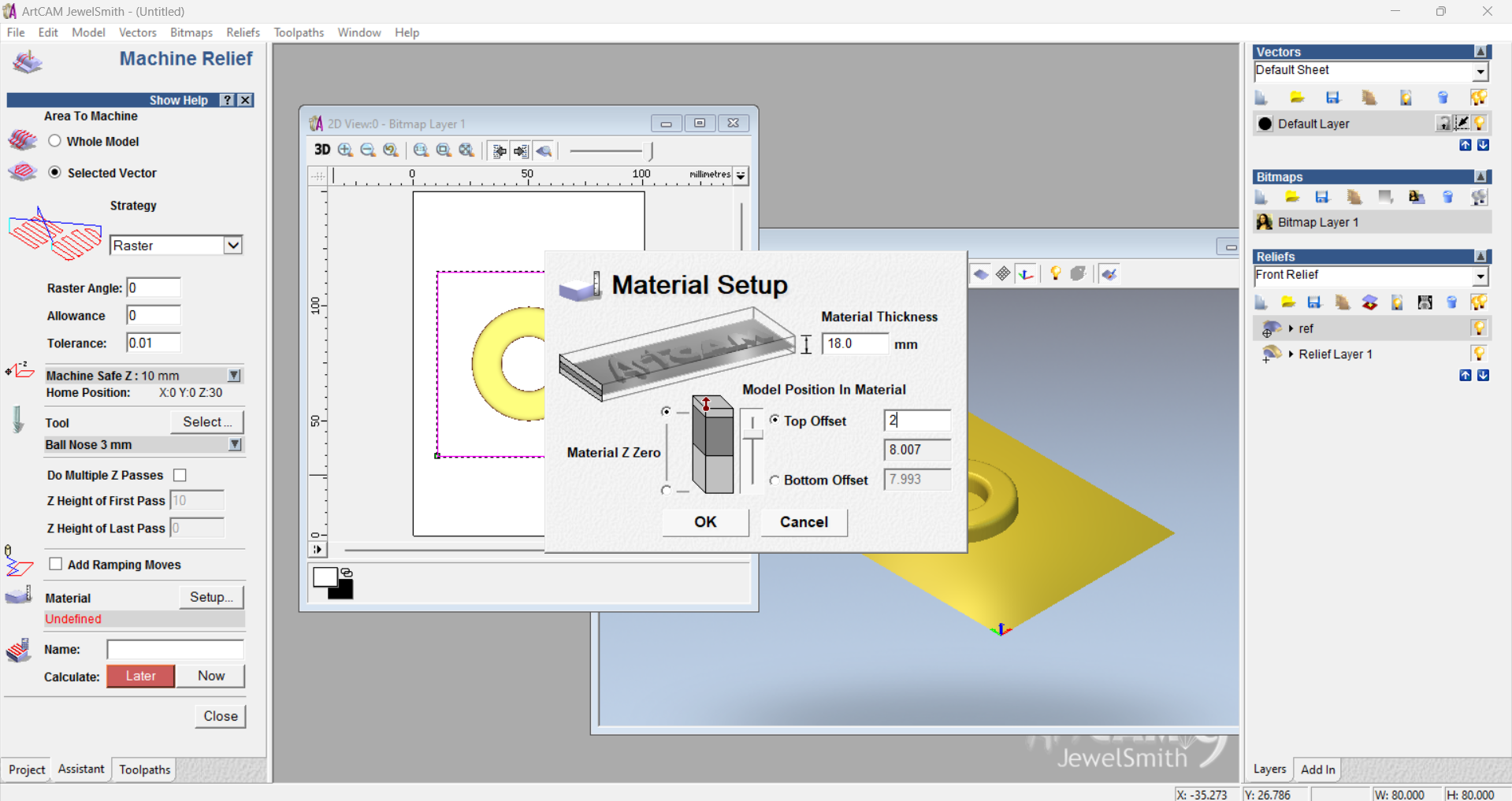Delete the bitmap layer with the trash icon
Image resolution: width=1512 pixels, height=801 pixels.
point(1447,197)
